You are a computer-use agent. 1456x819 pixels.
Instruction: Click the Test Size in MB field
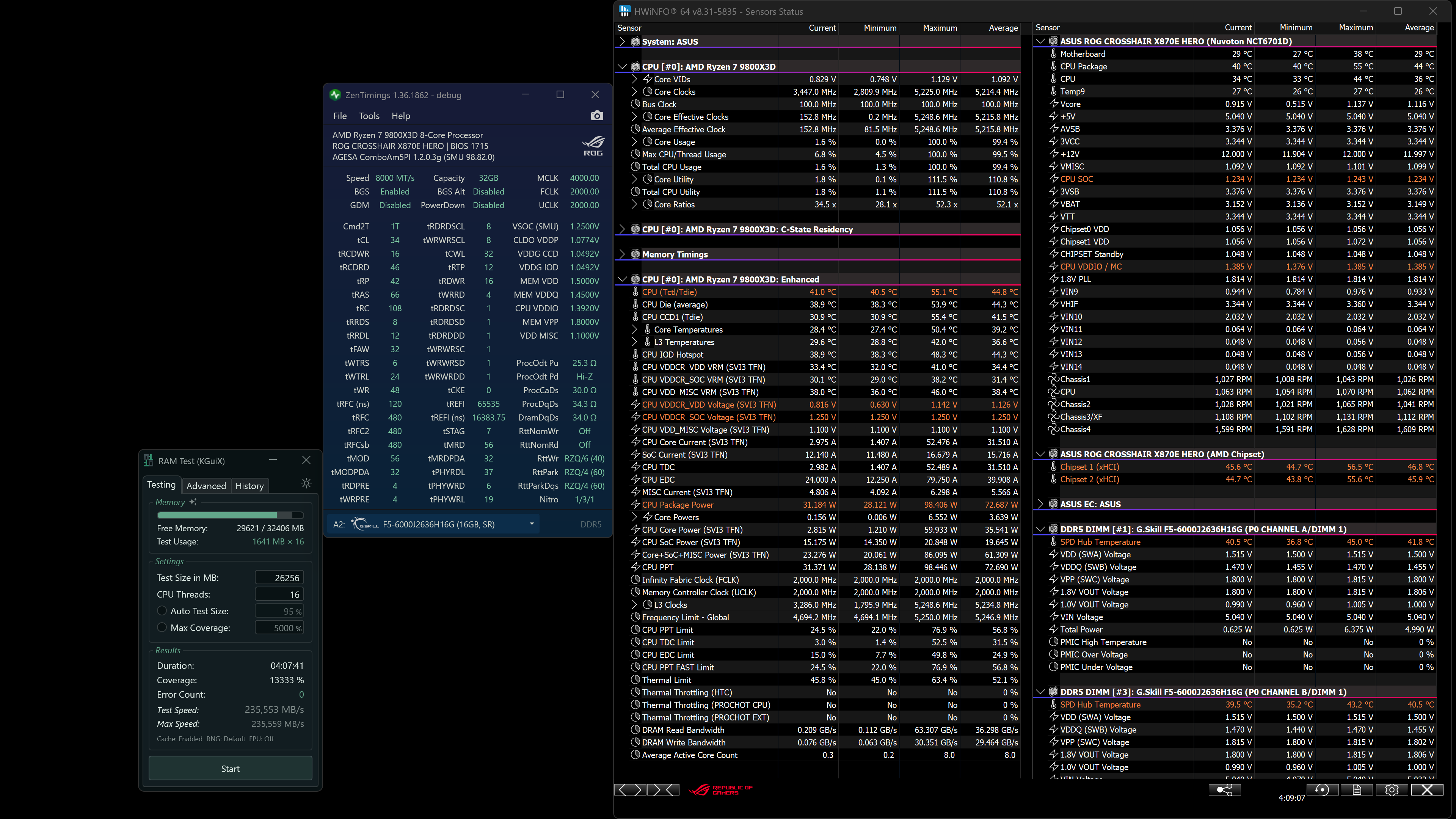click(279, 577)
